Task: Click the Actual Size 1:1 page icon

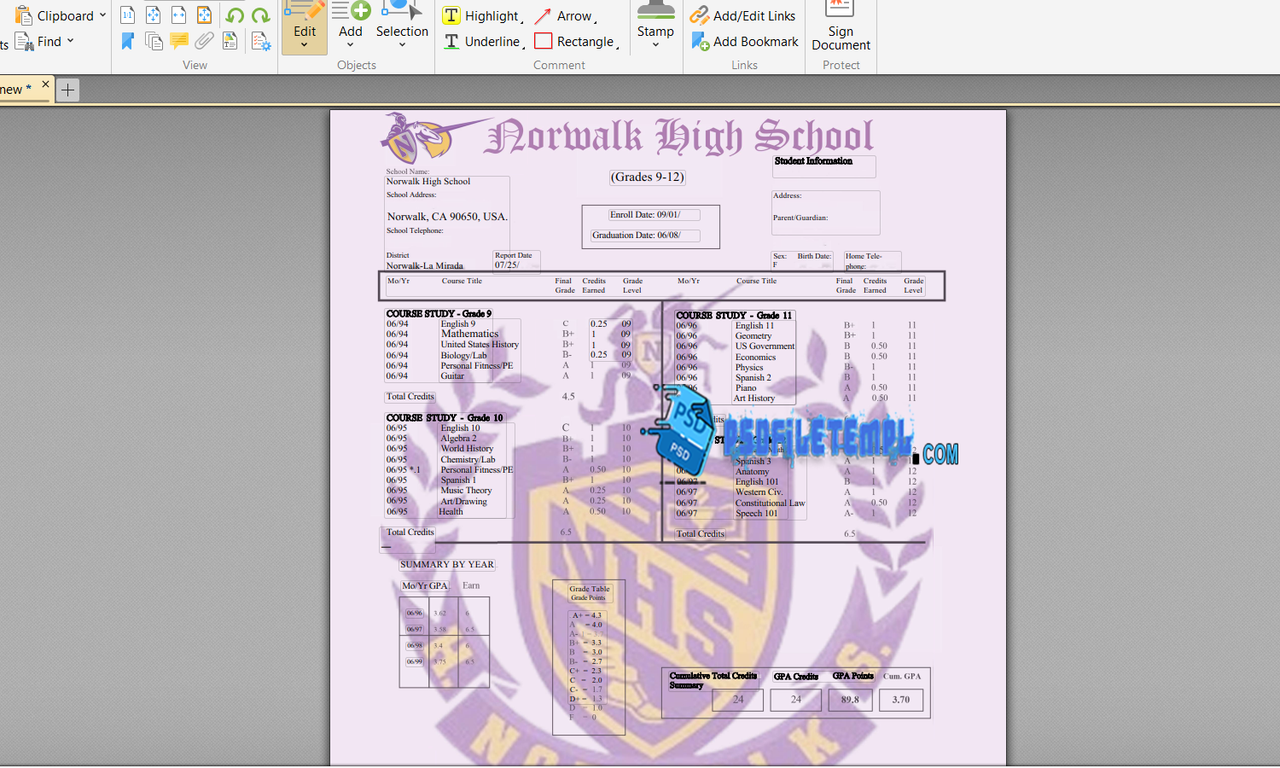Action: 128,15
